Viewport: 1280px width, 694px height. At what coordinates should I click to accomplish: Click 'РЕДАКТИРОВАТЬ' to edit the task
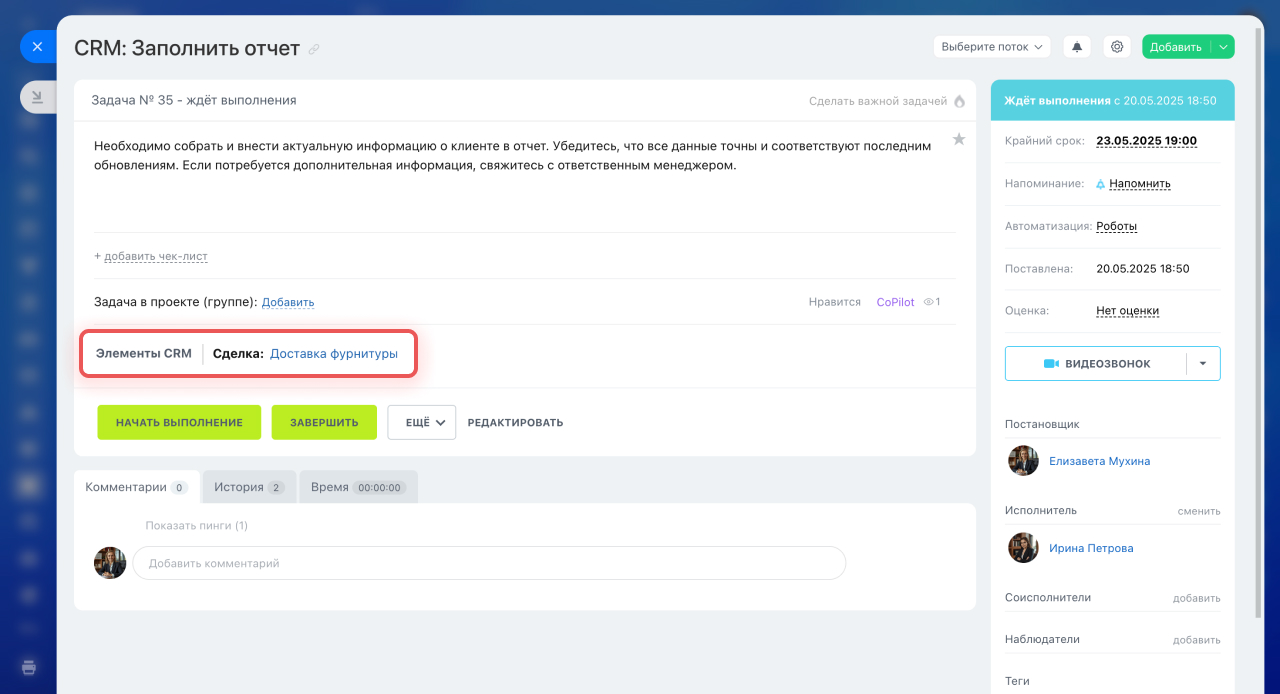tap(515, 422)
